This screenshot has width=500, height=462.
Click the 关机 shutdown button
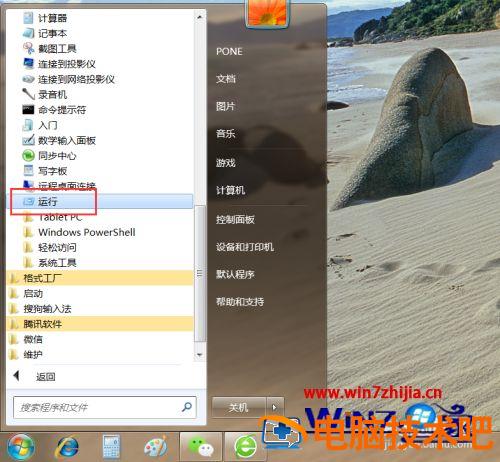coord(239,407)
